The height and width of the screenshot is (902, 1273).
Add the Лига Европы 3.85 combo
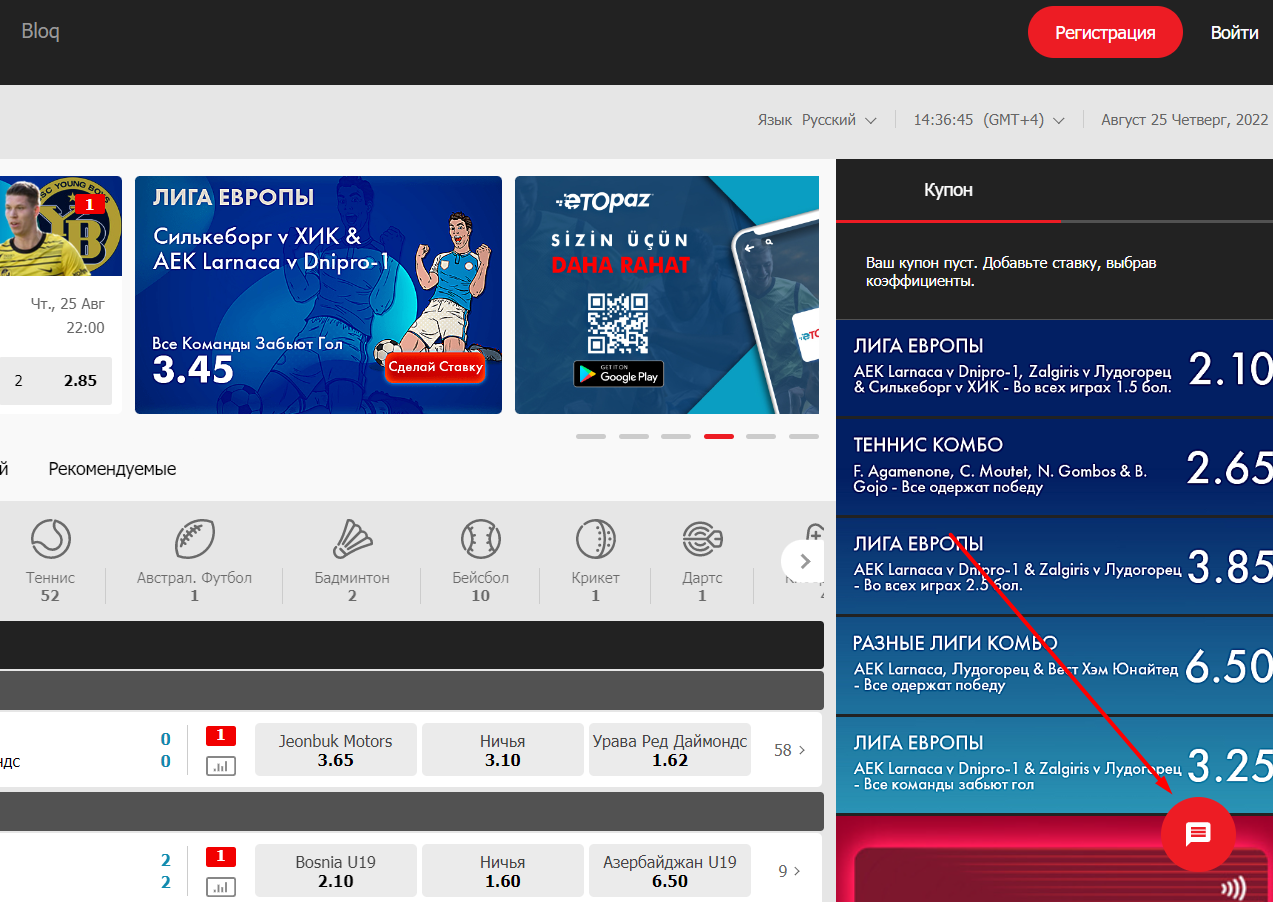coord(1054,566)
